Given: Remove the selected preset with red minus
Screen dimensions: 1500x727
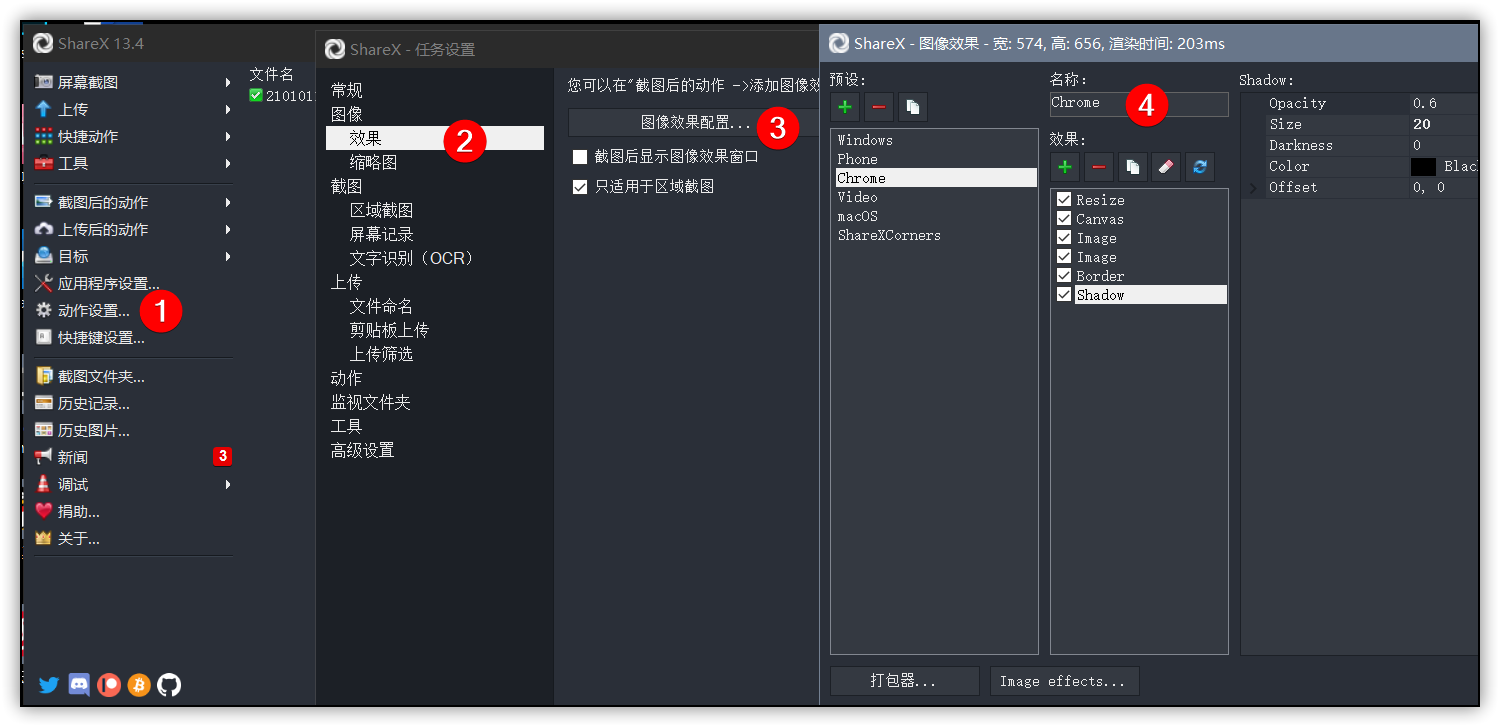Looking at the screenshot, I should click(x=879, y=106).
